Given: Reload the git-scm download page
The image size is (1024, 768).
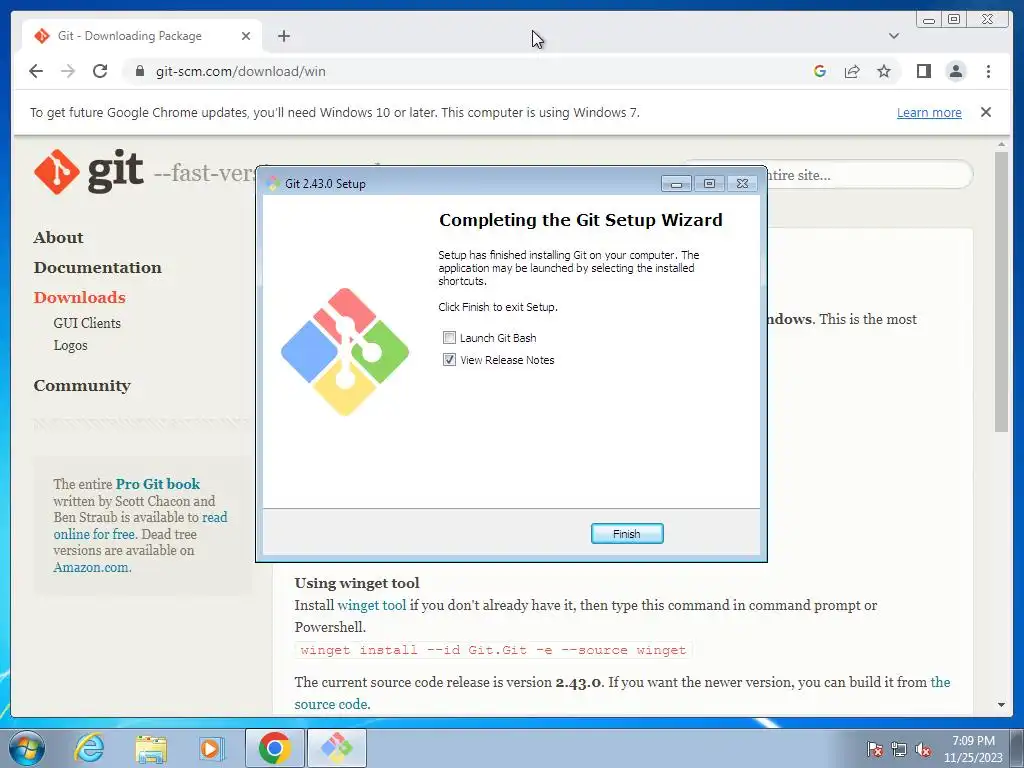Looking at the screenshot, I should click(x=100, y=71).
